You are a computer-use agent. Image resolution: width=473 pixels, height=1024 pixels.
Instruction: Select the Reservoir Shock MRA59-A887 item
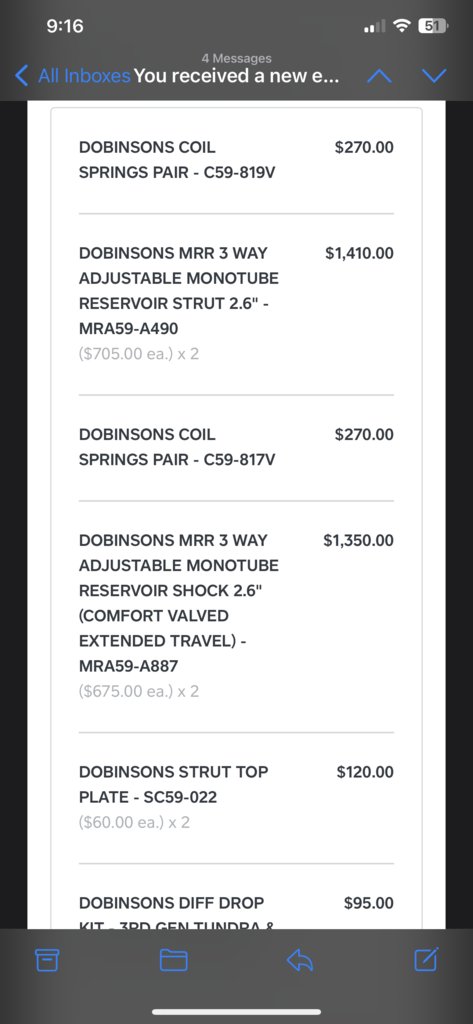coord(236,616)
